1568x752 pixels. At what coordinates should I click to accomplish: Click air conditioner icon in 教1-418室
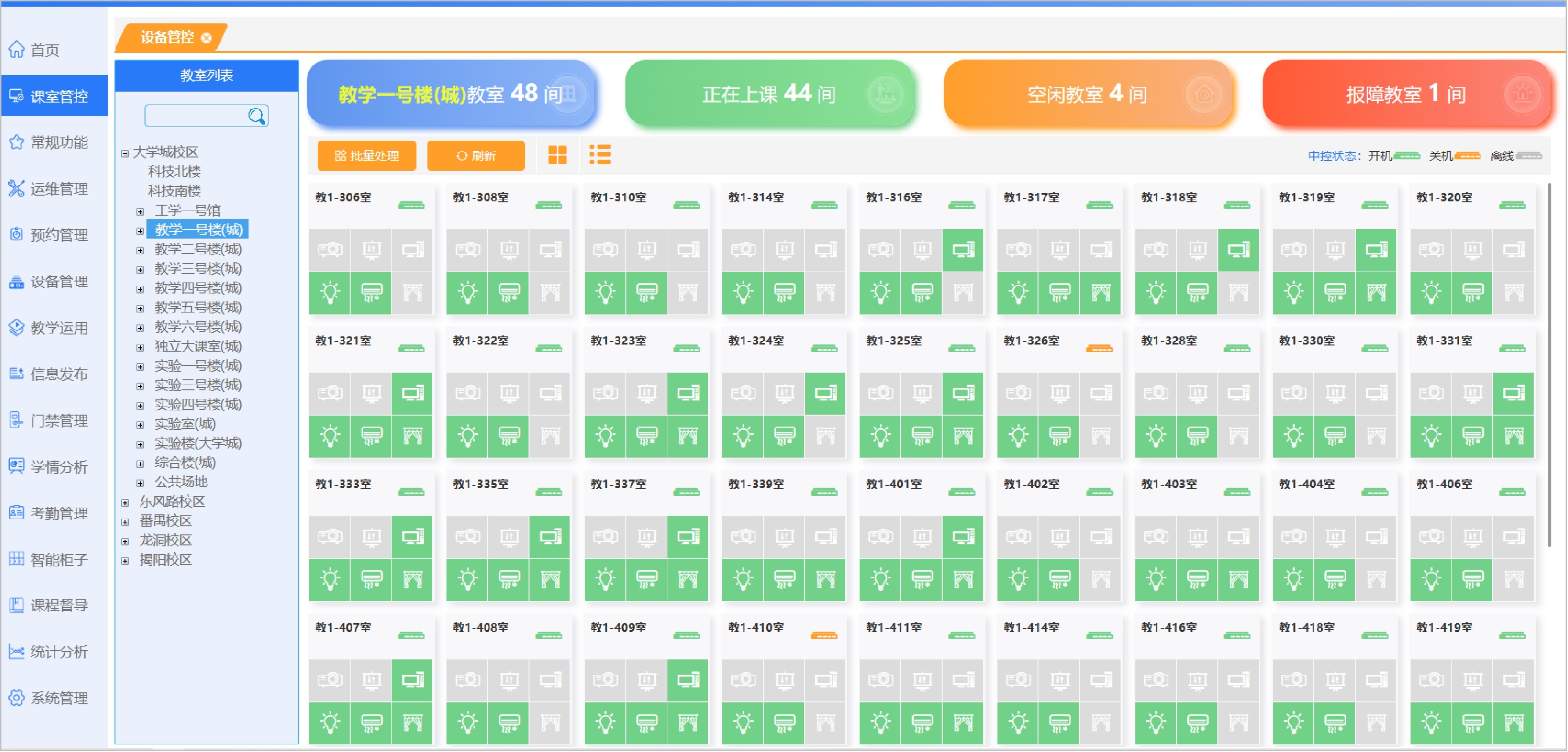coord(1334,723)
